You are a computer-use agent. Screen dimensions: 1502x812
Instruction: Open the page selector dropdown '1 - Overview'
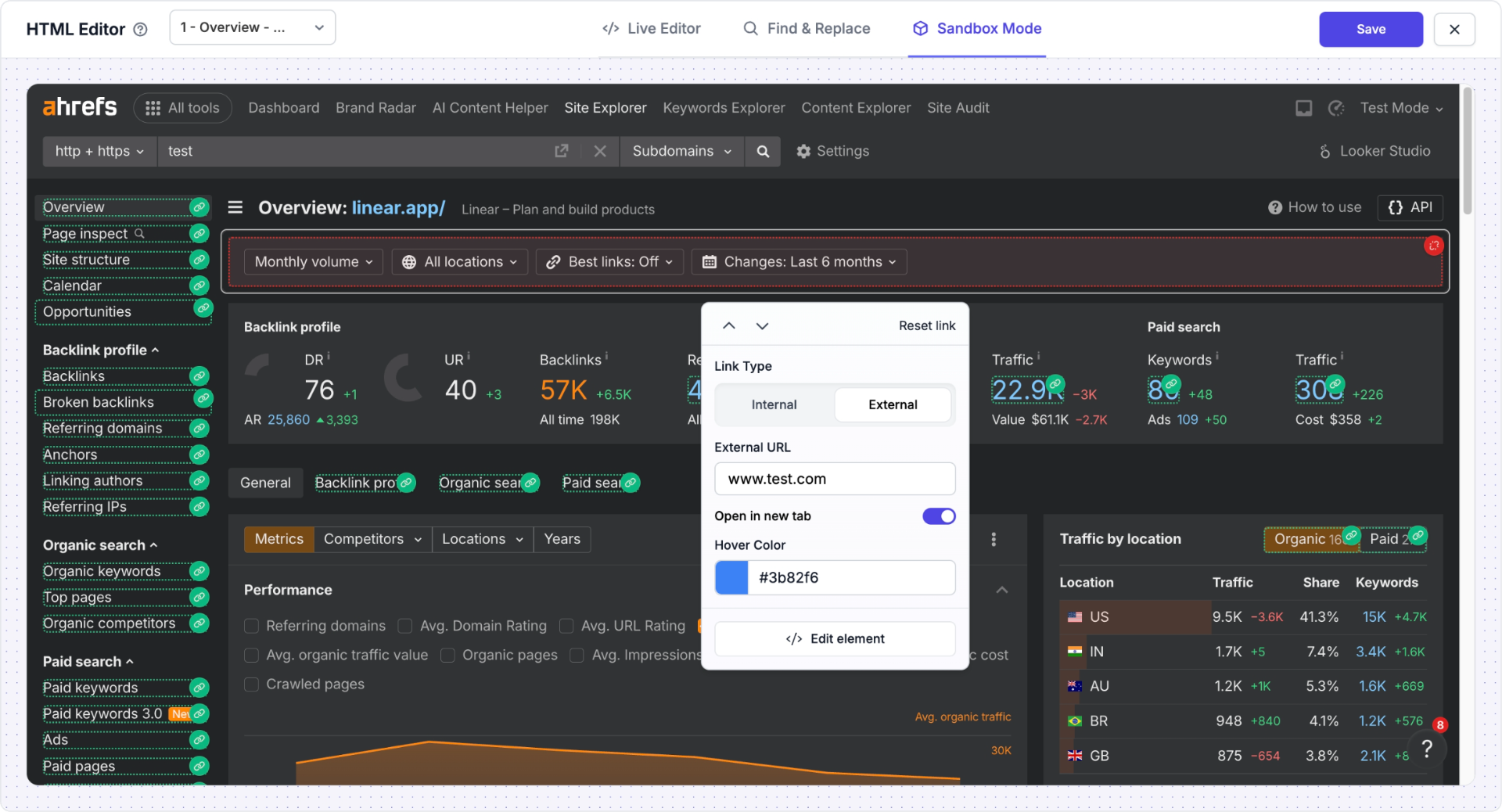pos(252,27)
